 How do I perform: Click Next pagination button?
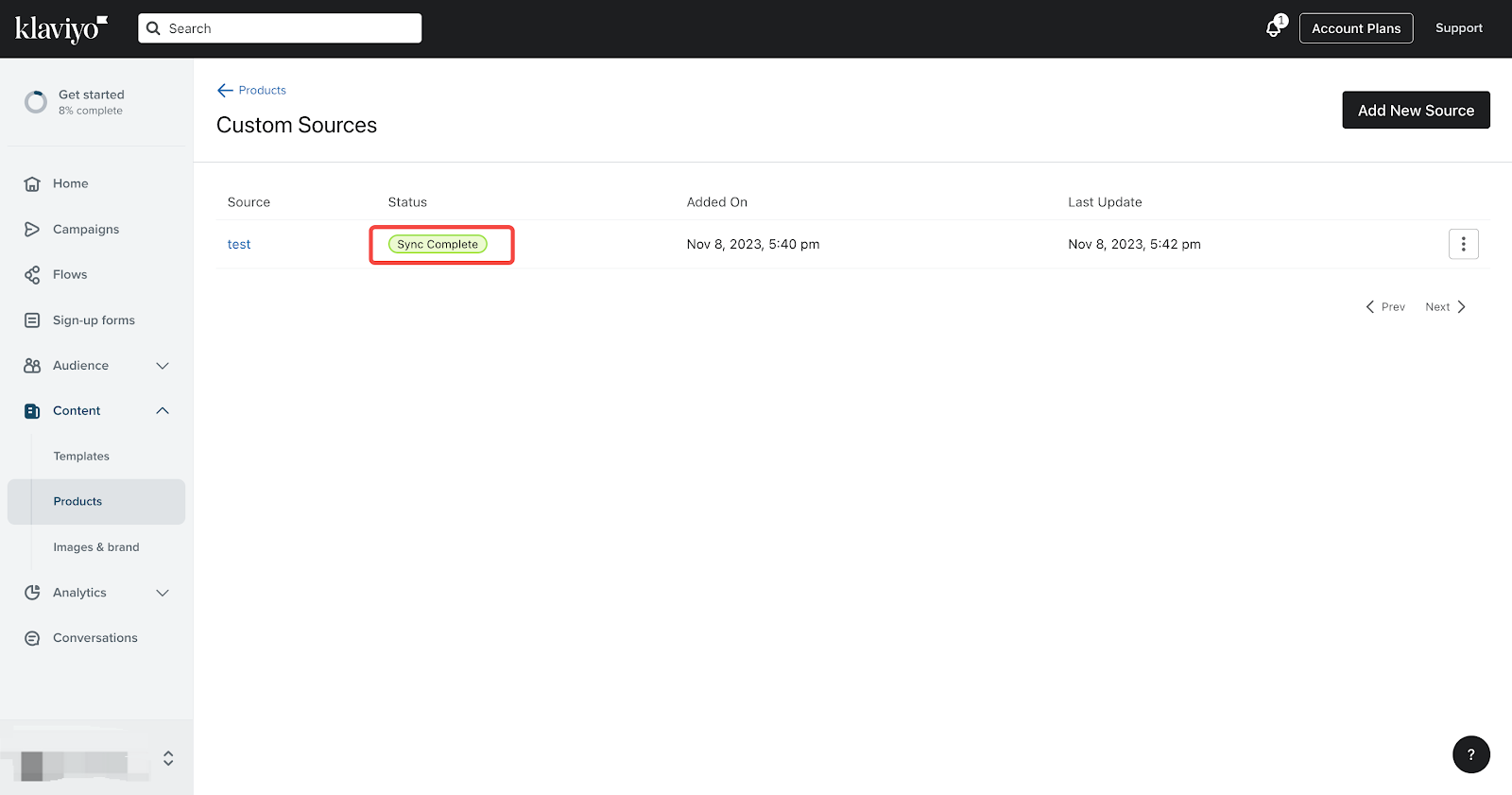point(1446,306)
